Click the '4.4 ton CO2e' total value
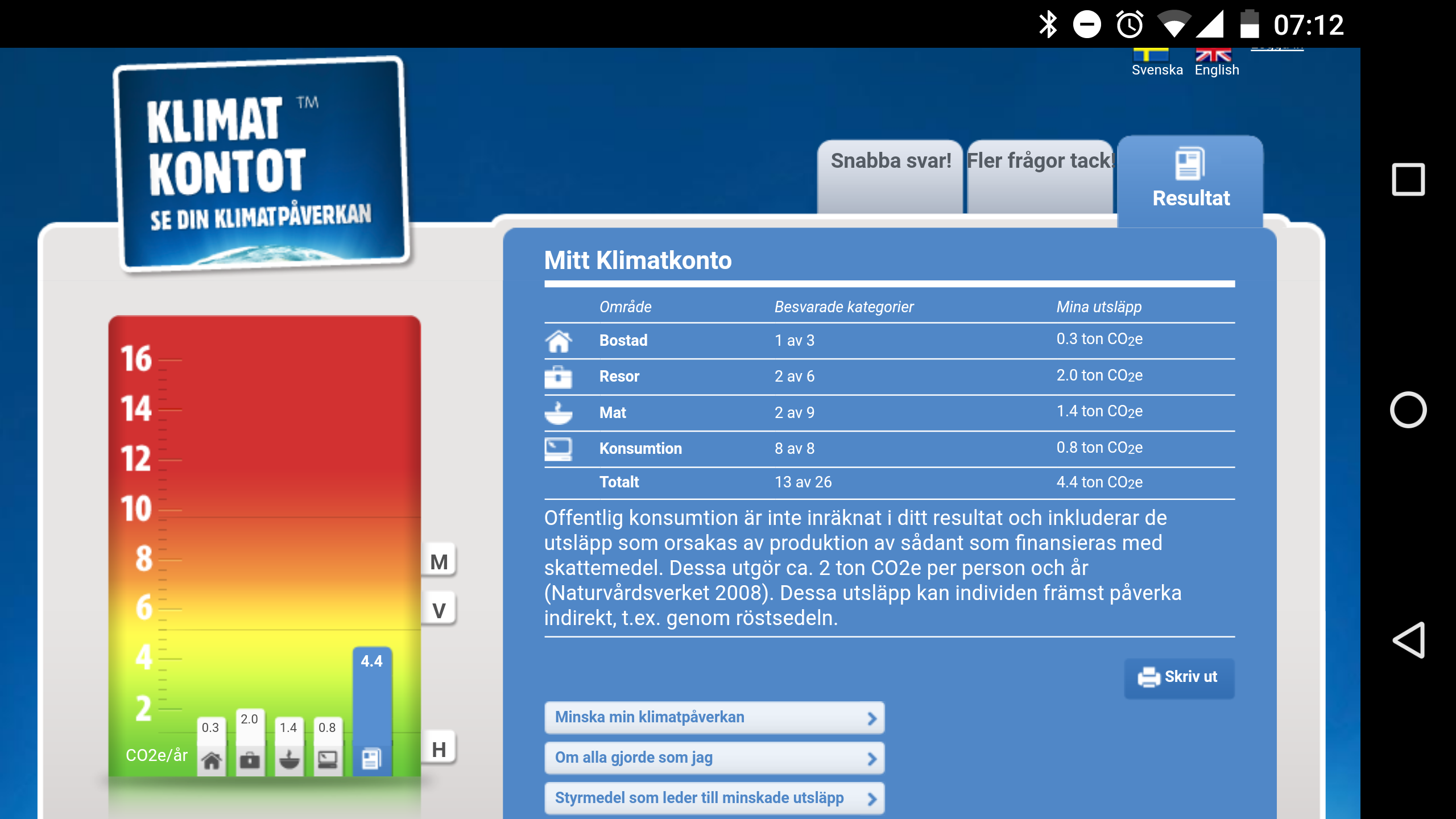Screen dimensions: 1456x819 1099,482
